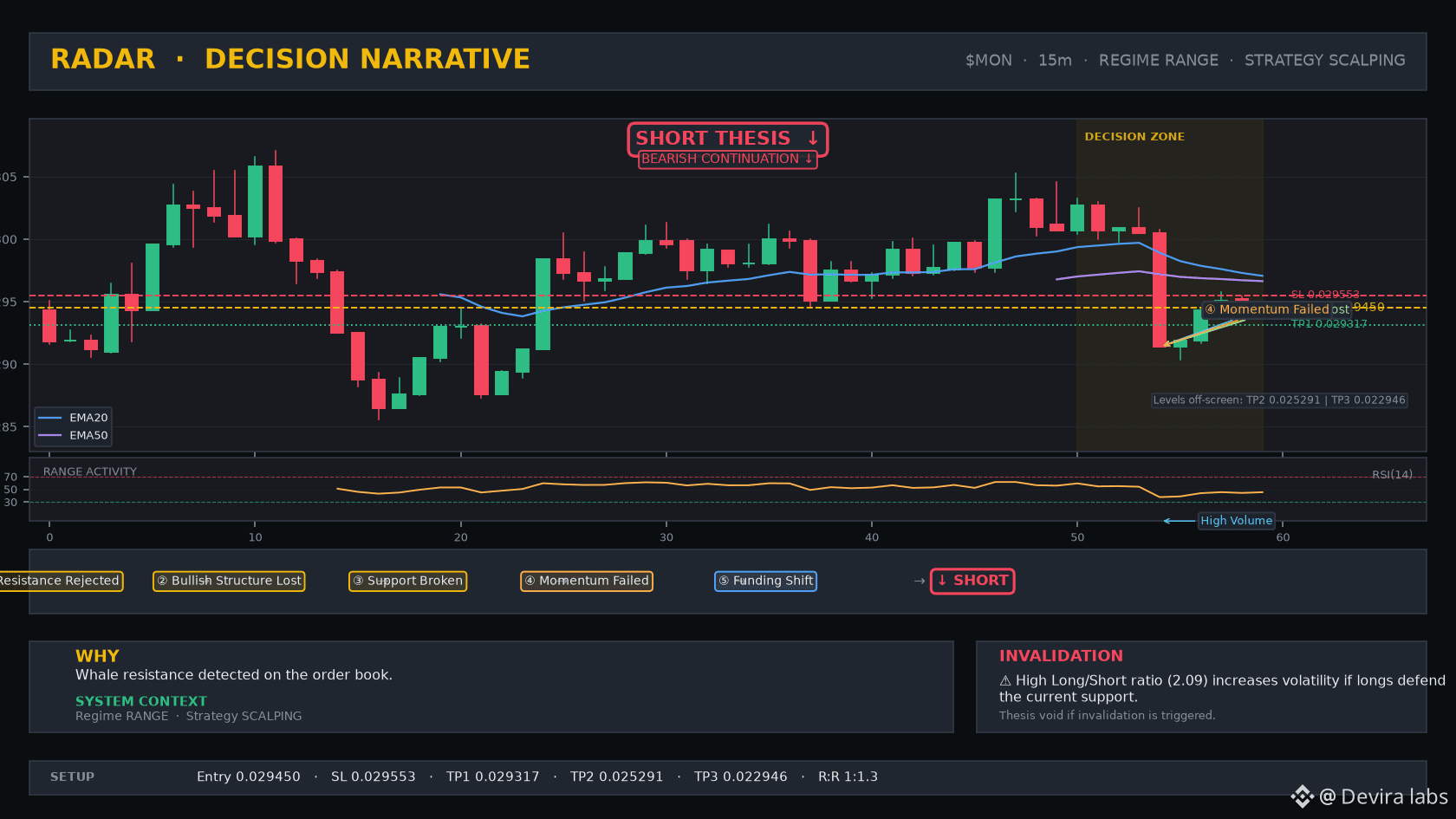The width and height of the screenshot is (1456, 819).
Task: Click TP1 0.029317 in the setup bar
Action: pyautogui.click(x=493, y=777)
